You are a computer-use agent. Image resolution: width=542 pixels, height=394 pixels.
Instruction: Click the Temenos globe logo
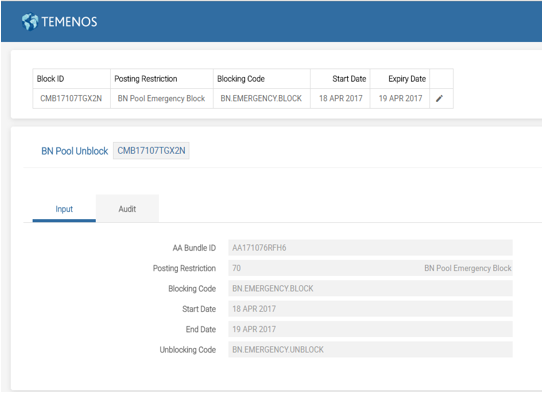(x=30, y=22)
